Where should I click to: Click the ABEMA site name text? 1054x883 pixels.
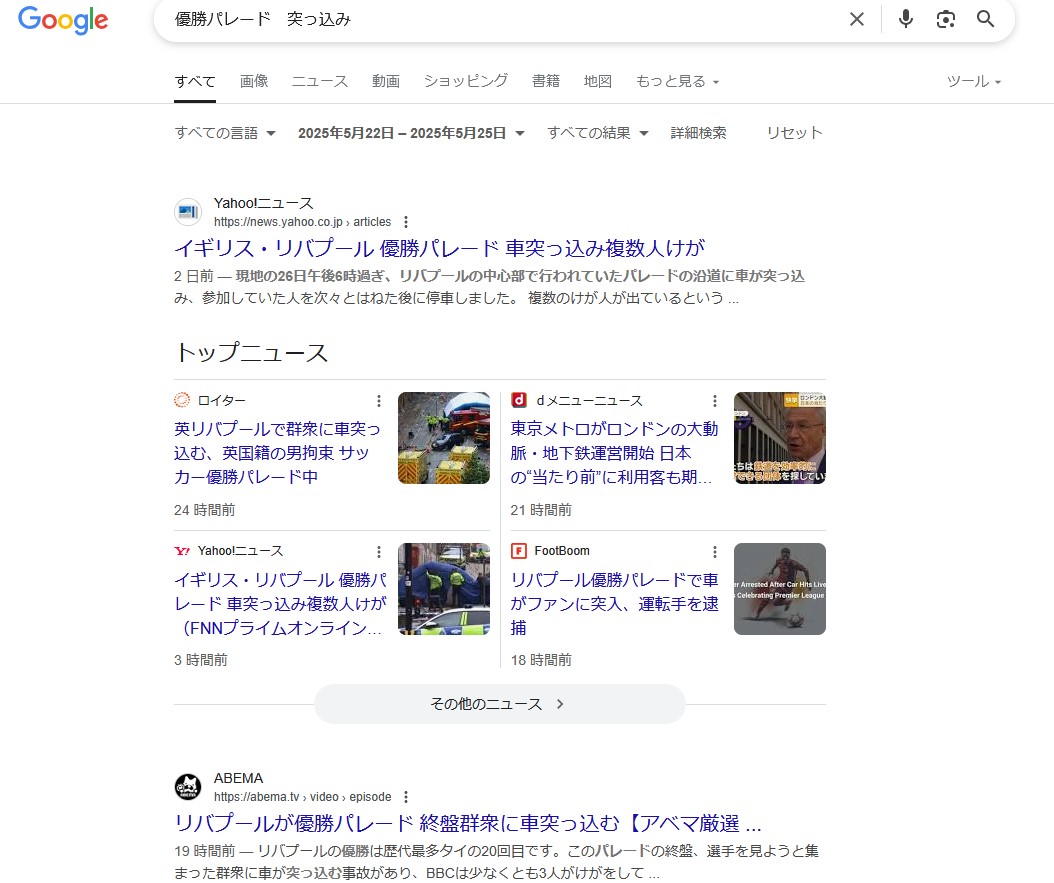pyautogui.click(x=239, y=778)
